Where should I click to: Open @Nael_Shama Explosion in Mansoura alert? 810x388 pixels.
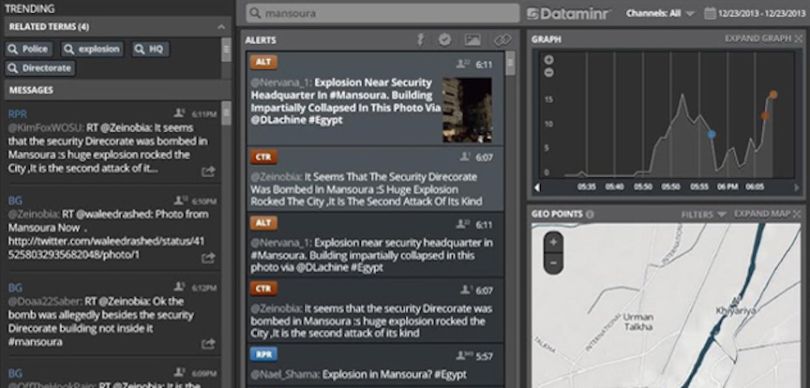(x=375, y=366)
